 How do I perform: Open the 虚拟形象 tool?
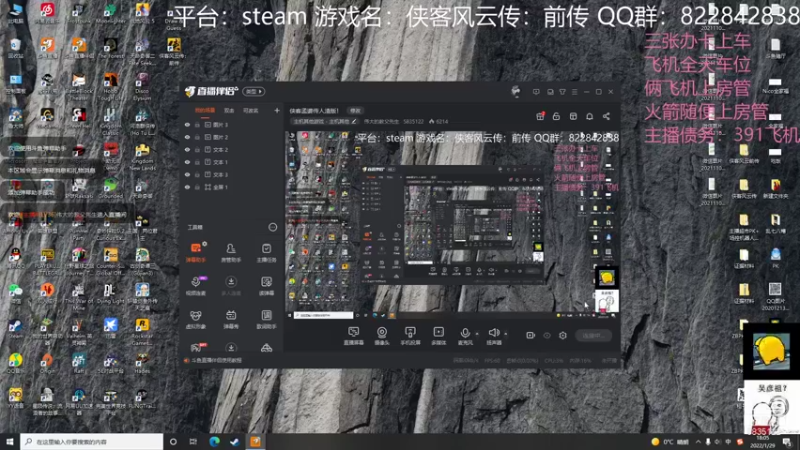tap(196, 319)
